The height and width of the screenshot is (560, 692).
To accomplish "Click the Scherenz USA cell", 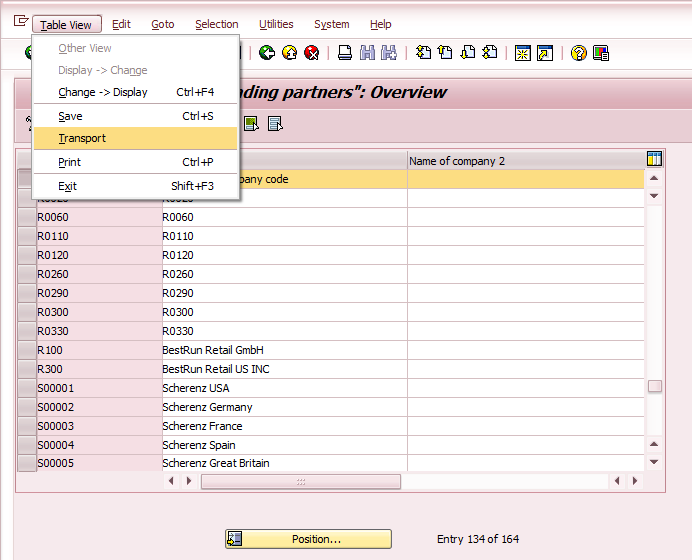I will [x=285, y=388].
